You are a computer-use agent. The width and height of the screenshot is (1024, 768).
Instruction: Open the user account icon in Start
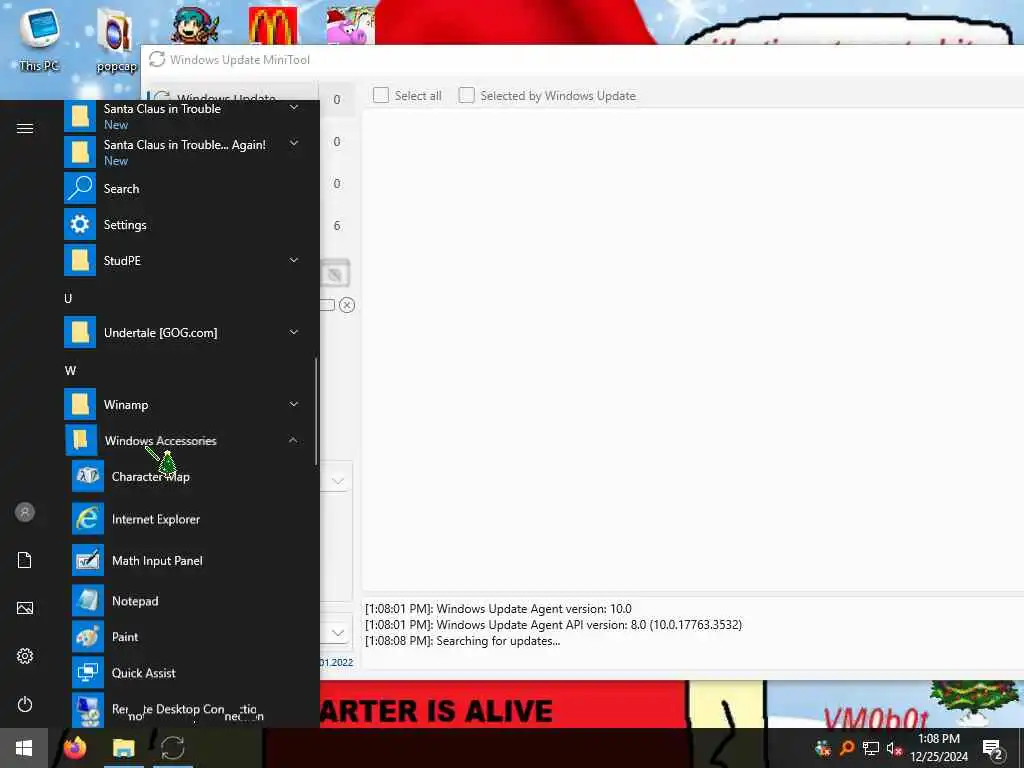(25, 512)
